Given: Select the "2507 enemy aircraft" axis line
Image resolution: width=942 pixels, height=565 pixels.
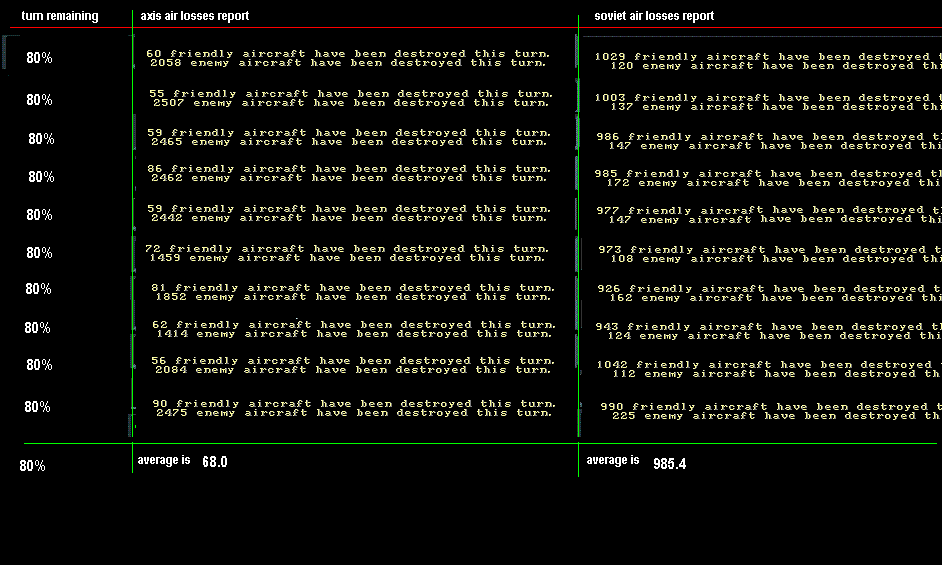Looking at the screenshot, I should pos(351,103).
